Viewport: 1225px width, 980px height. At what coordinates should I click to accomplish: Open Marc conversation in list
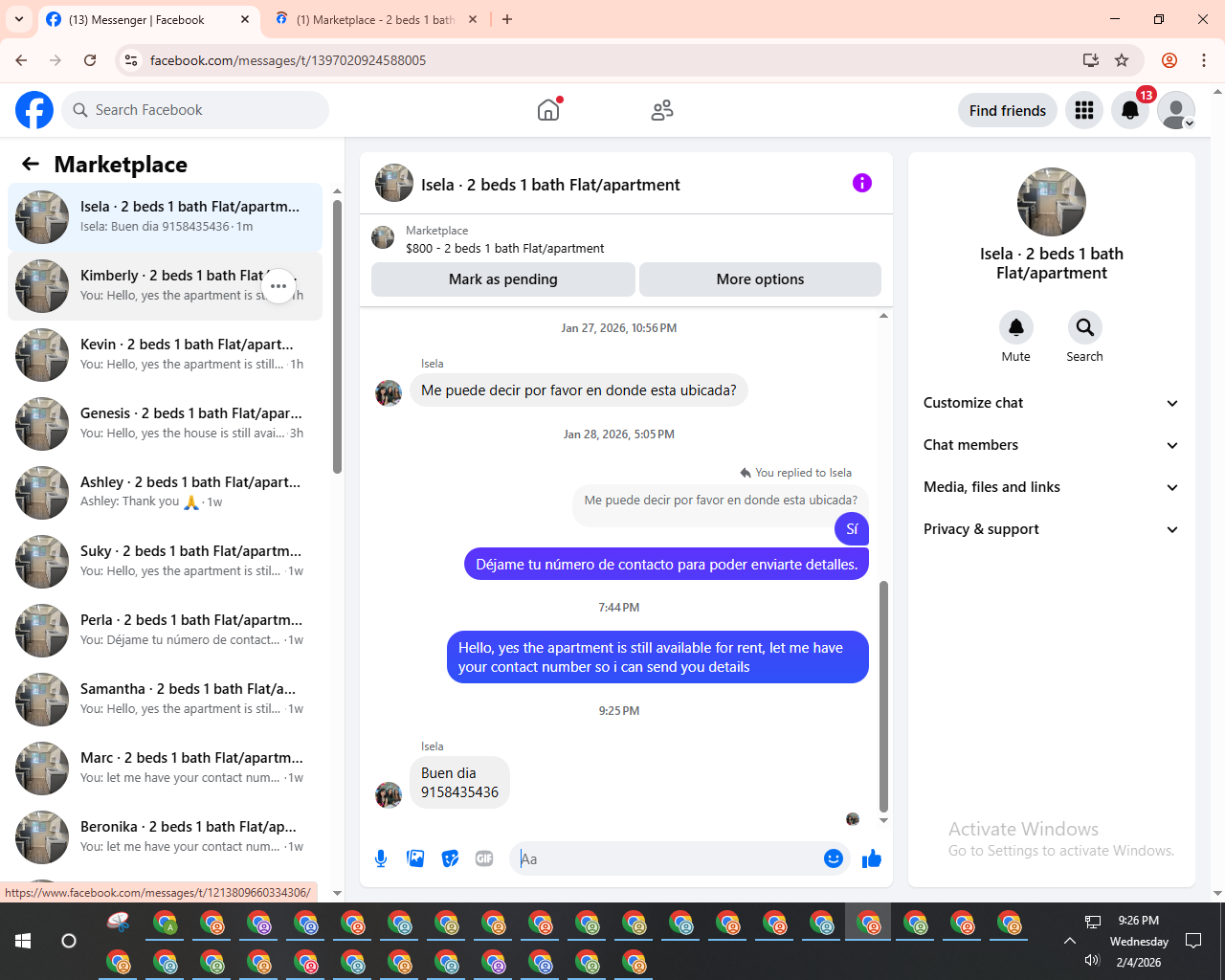coord(165,768)
